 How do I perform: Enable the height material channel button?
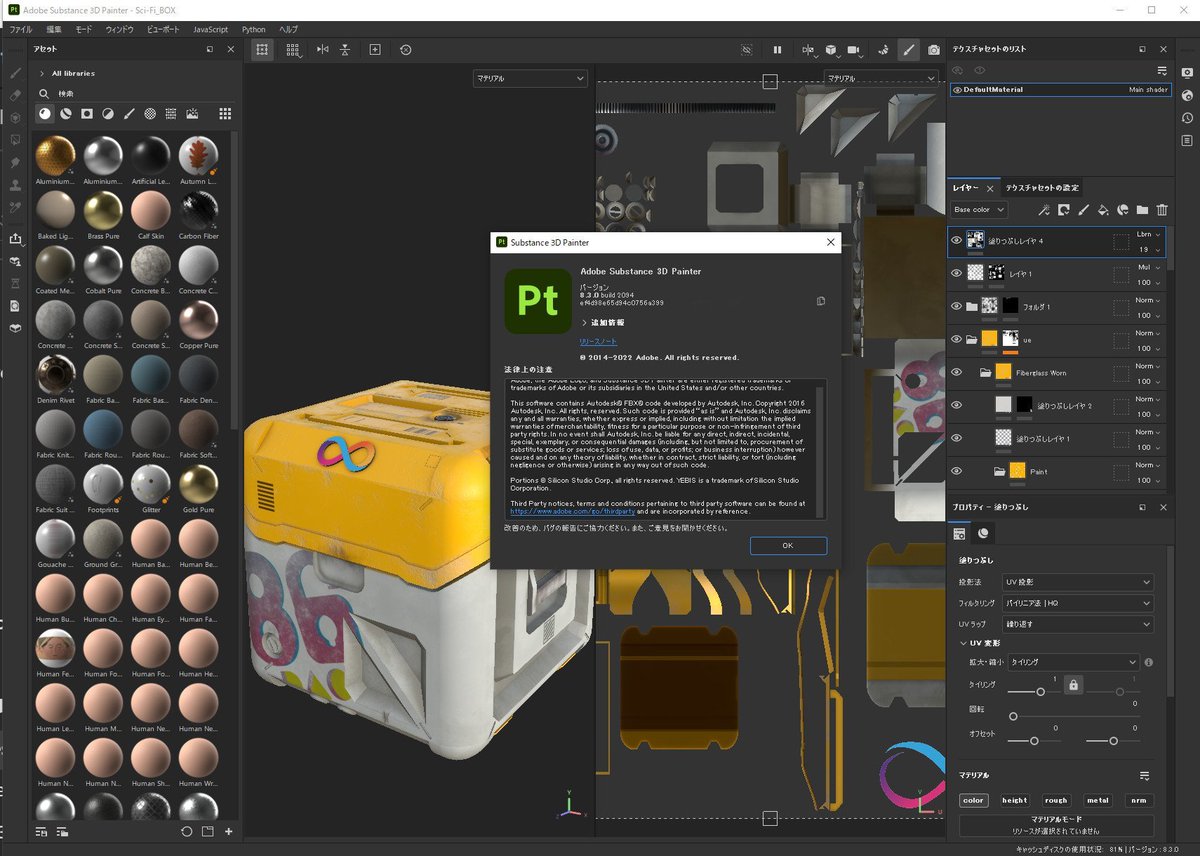pyautogui.click(x=1014, y=800)
